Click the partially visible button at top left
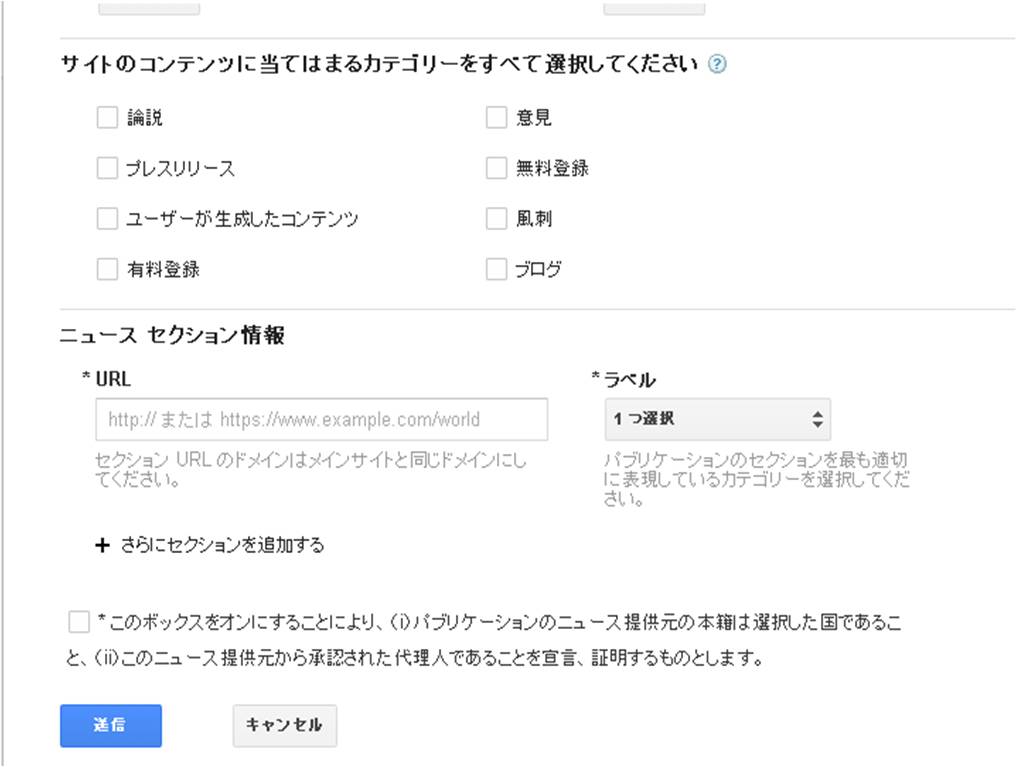1029x767 pixels. 149,7
